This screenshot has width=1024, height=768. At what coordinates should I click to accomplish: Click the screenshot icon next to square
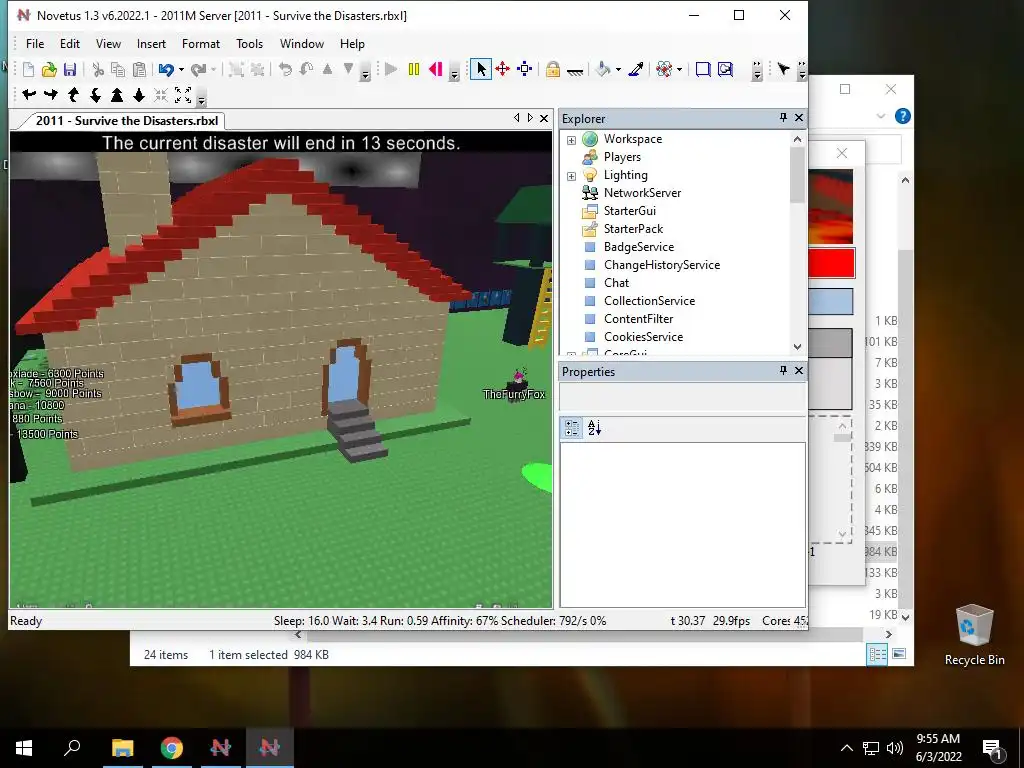(x=725, y=69)
